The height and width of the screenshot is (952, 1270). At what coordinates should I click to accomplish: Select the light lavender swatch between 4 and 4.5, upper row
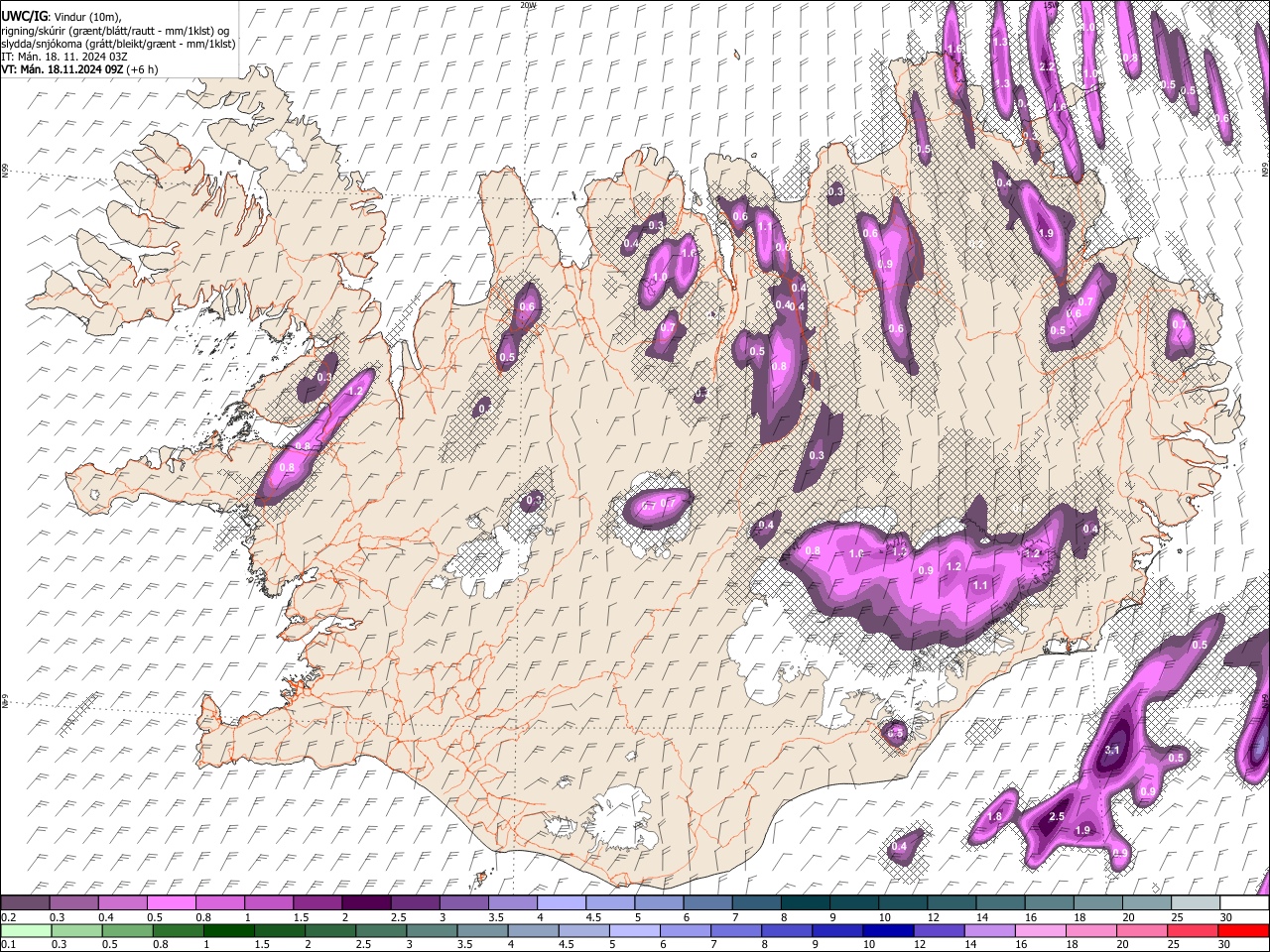coord(562,902)
